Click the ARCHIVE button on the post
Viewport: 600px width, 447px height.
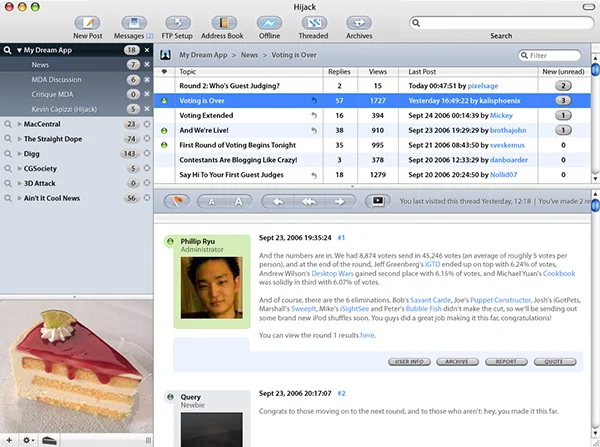pyautogui.click(x=457, y=362)
